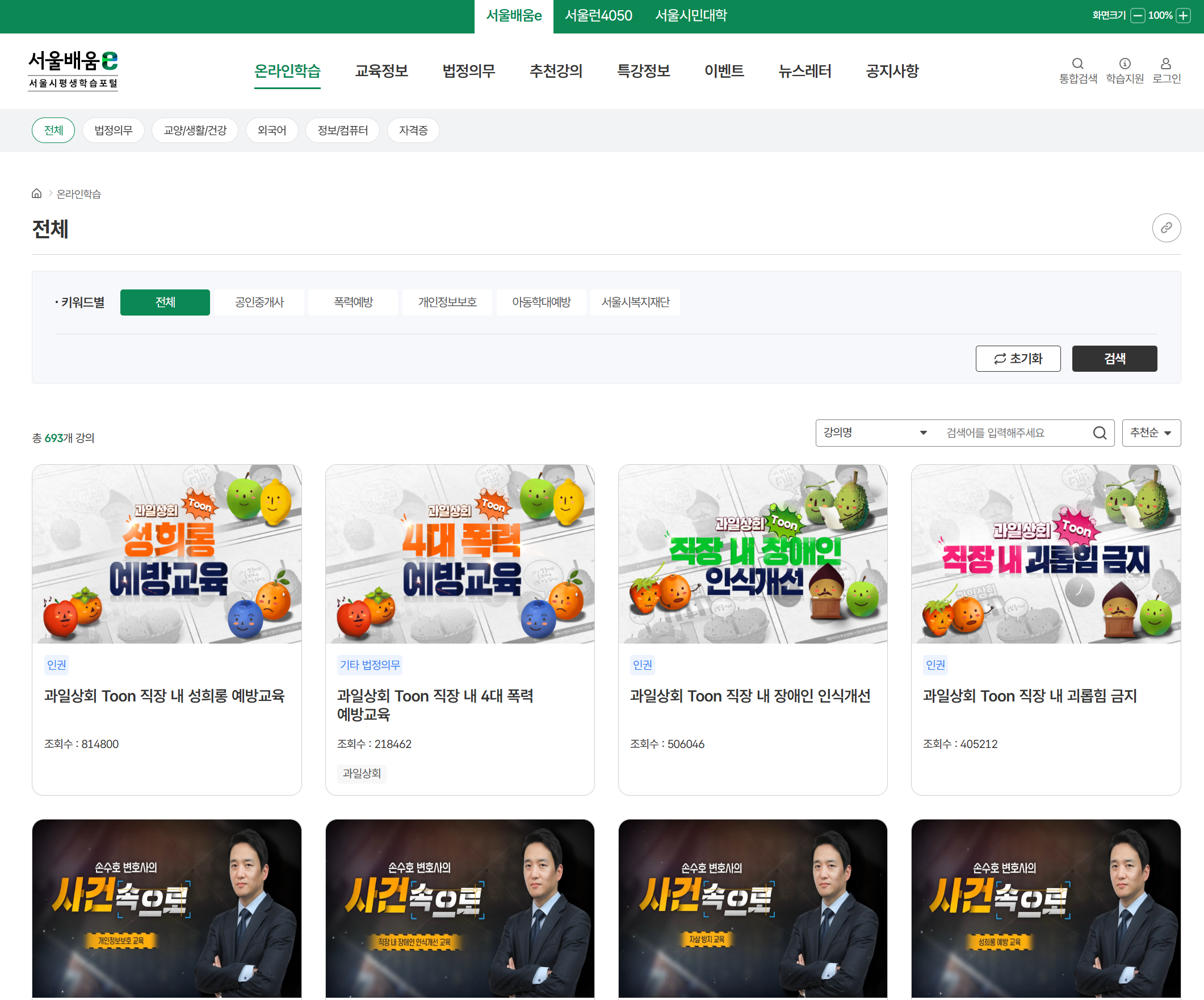Click the dark 검색 button
Screen dimensions: 1204x1000
[1114, 359]
